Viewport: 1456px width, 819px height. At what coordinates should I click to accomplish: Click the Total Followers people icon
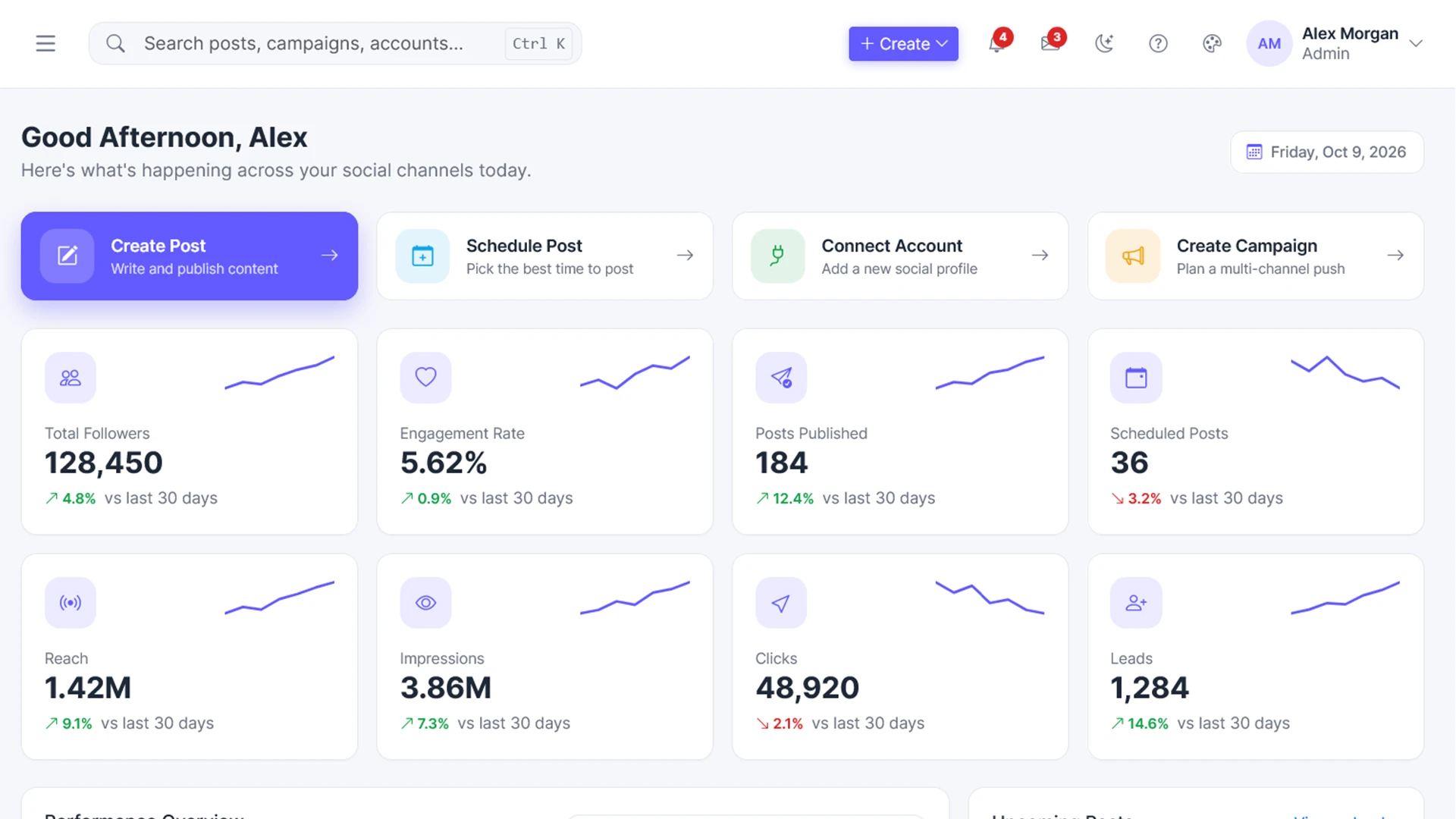71,378
